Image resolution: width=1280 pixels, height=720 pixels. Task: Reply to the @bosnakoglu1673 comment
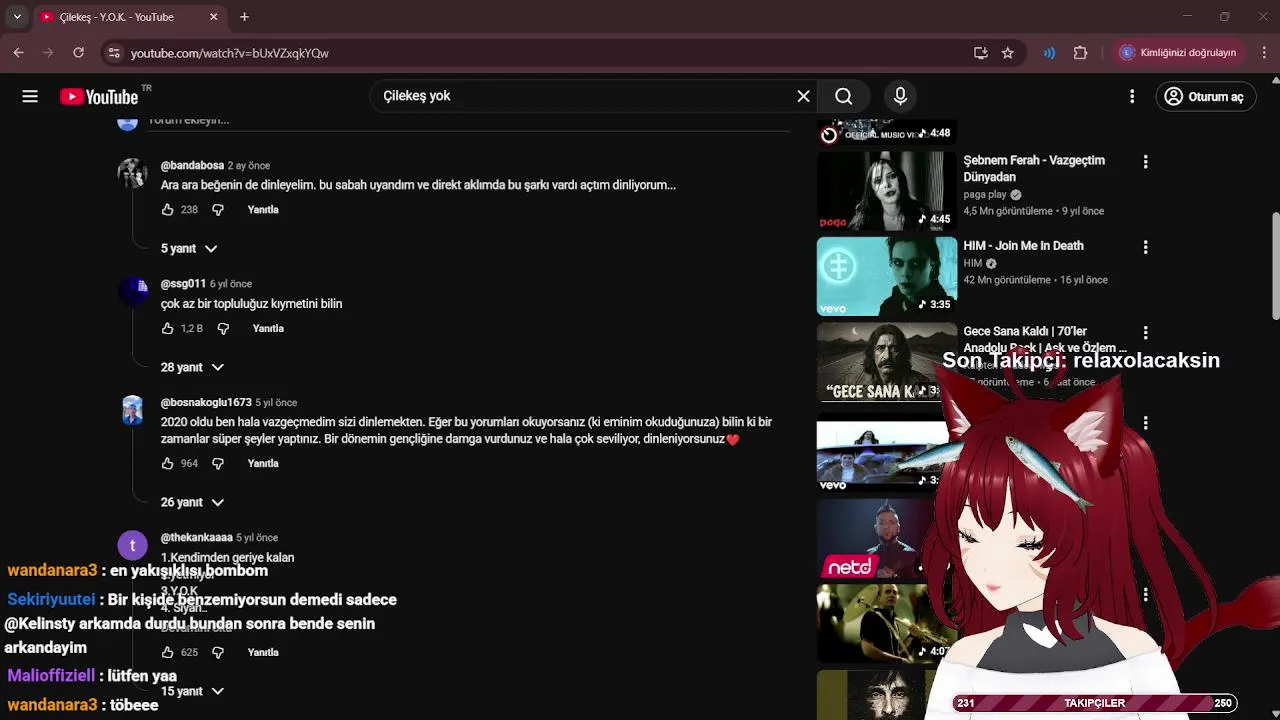point(263,463)
